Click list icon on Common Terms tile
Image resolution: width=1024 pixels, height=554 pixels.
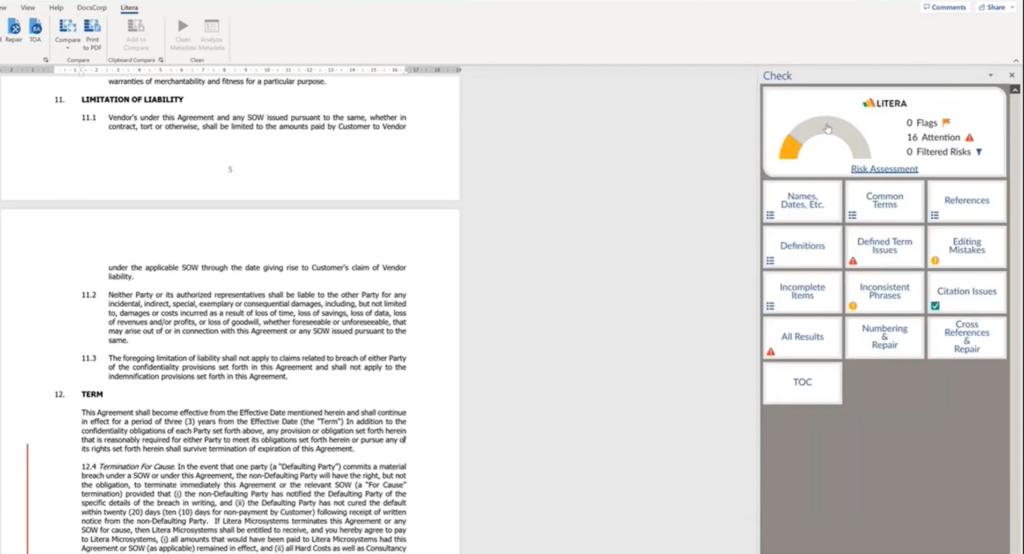pyautogui.click(x=852, y=215)
